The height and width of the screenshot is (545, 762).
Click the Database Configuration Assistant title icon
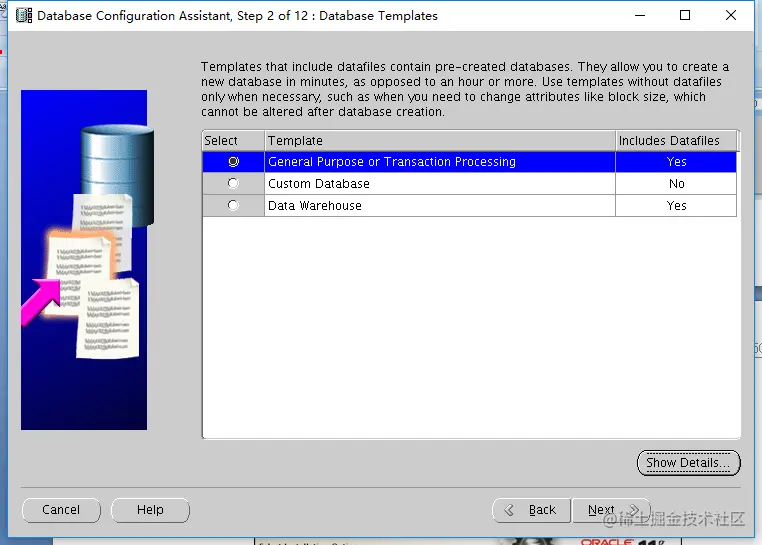click(24, 16)
